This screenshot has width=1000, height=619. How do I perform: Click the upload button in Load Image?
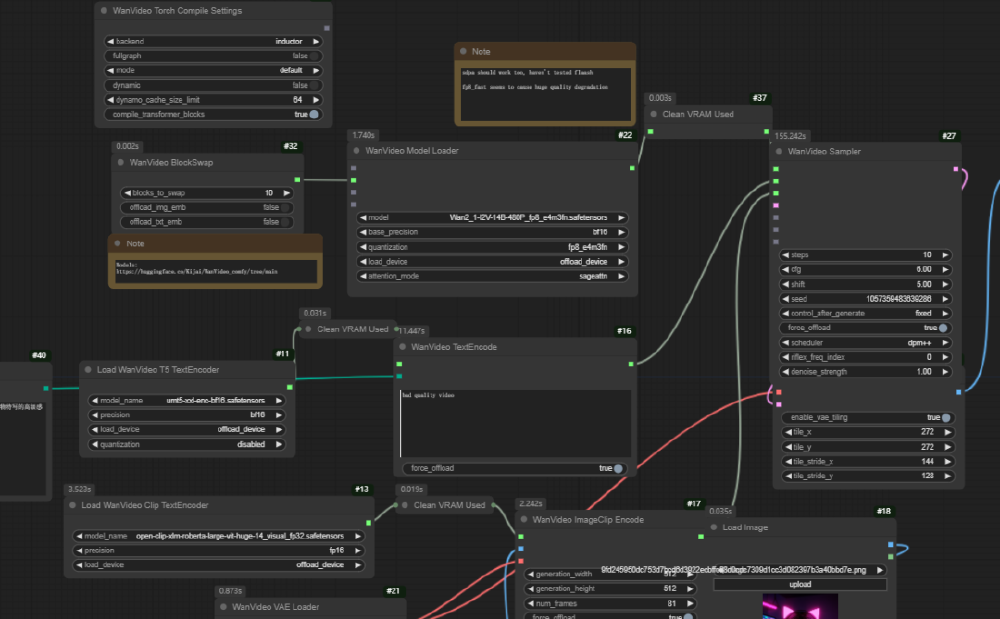point(800,584)
